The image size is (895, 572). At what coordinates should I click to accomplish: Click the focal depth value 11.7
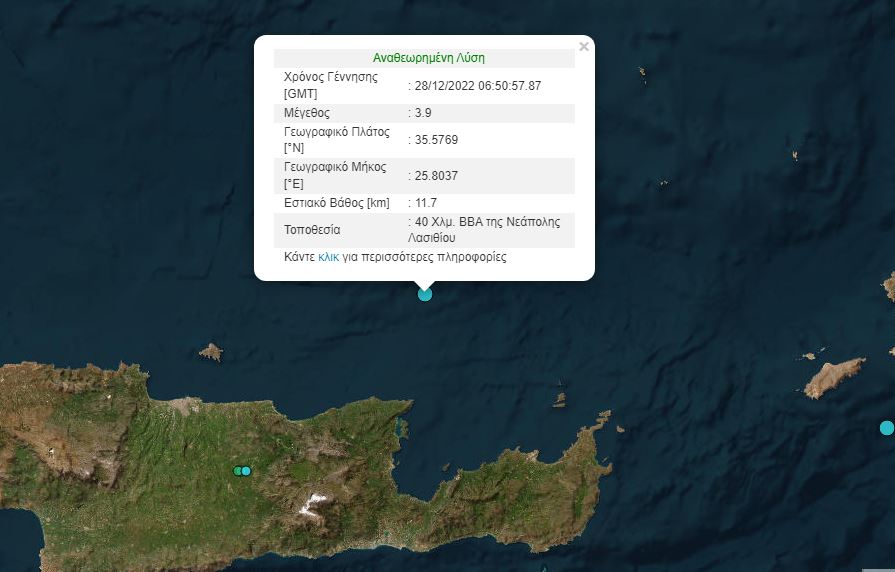tap(427, 203)
